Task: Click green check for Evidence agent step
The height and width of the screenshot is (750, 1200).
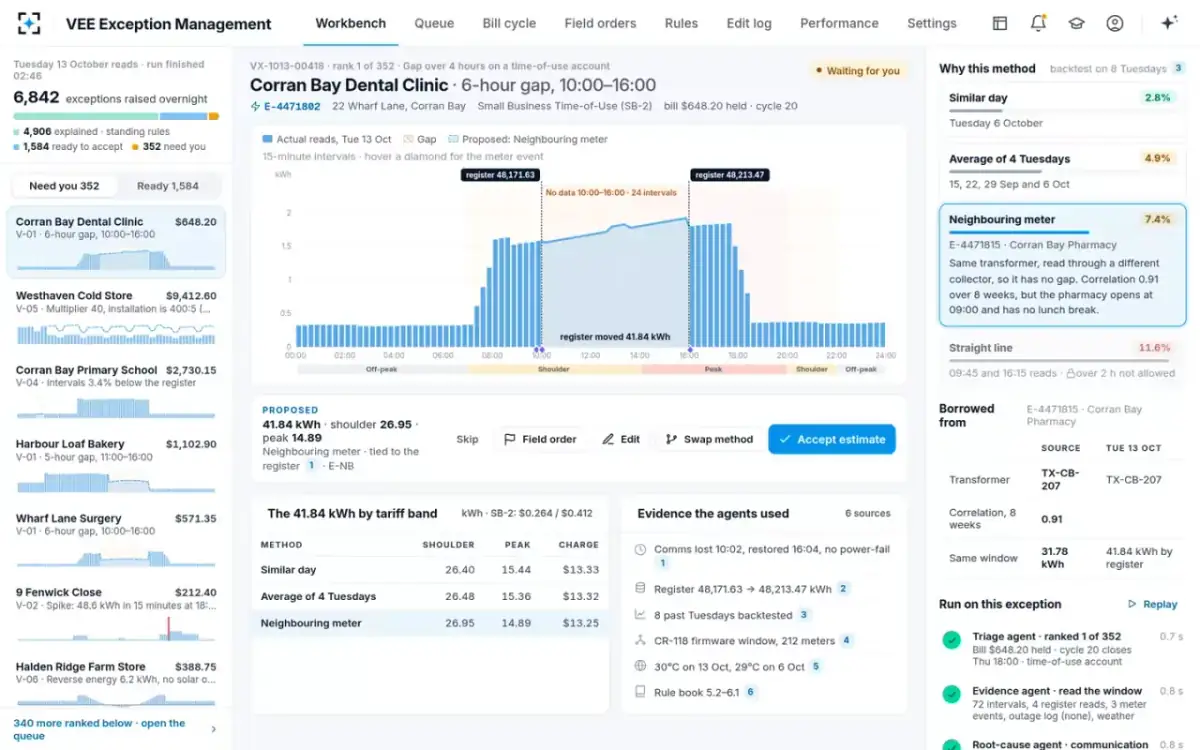Action: [x=951, y=694]
